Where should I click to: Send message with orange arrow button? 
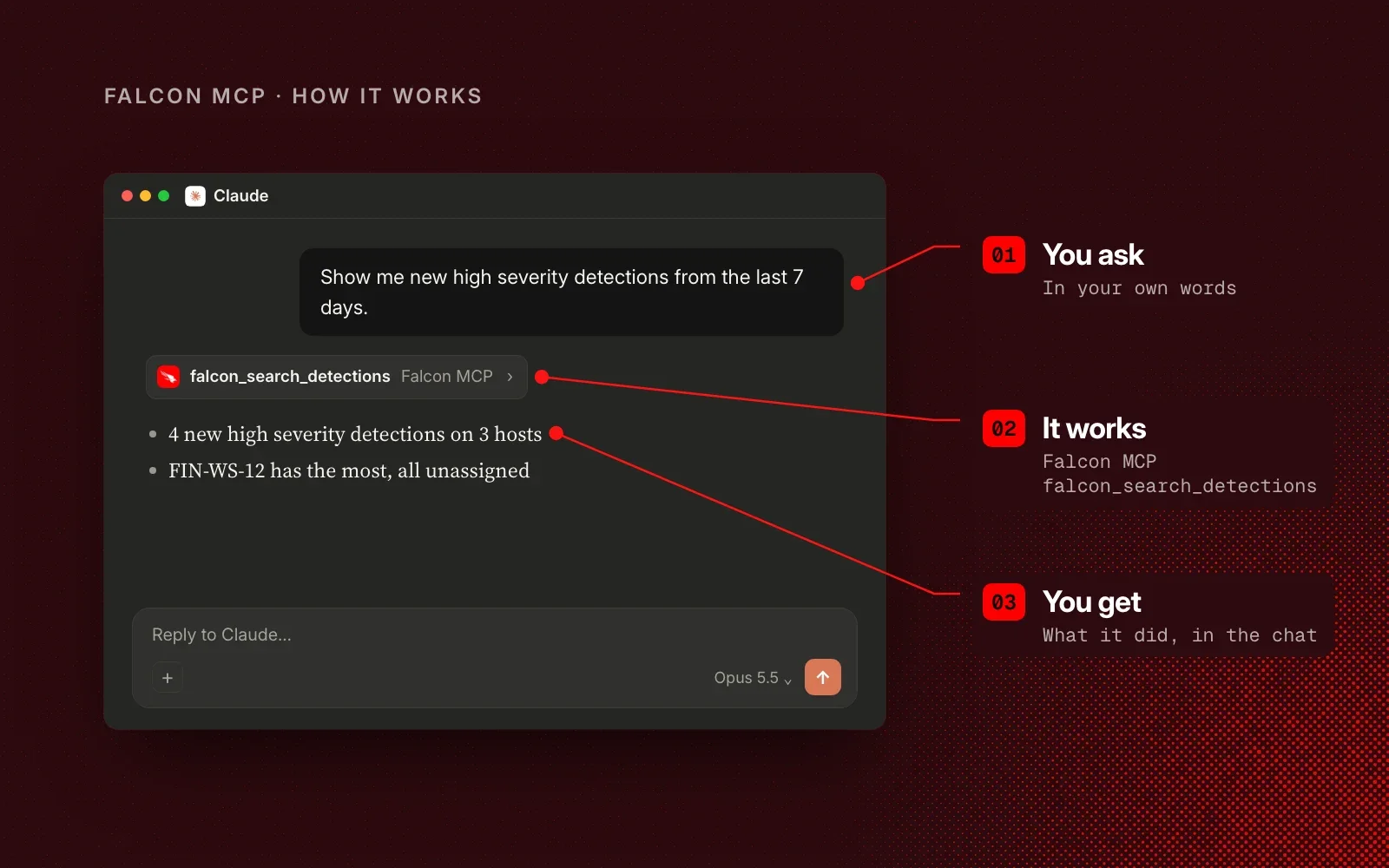[823, 677]
